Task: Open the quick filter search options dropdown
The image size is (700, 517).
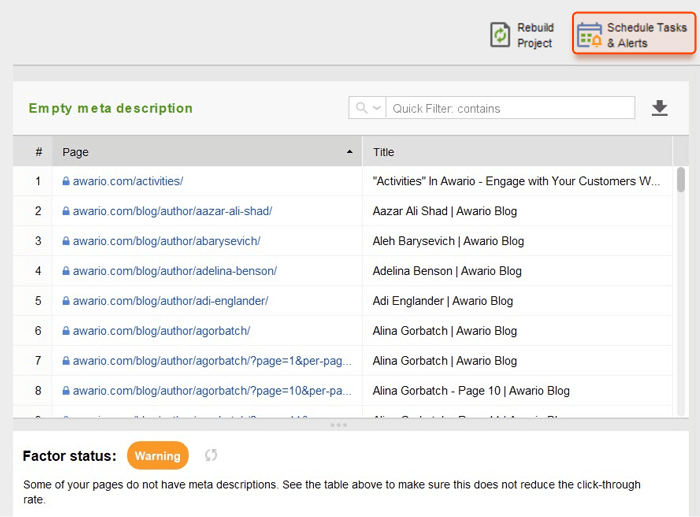Action: pos(367,108)
